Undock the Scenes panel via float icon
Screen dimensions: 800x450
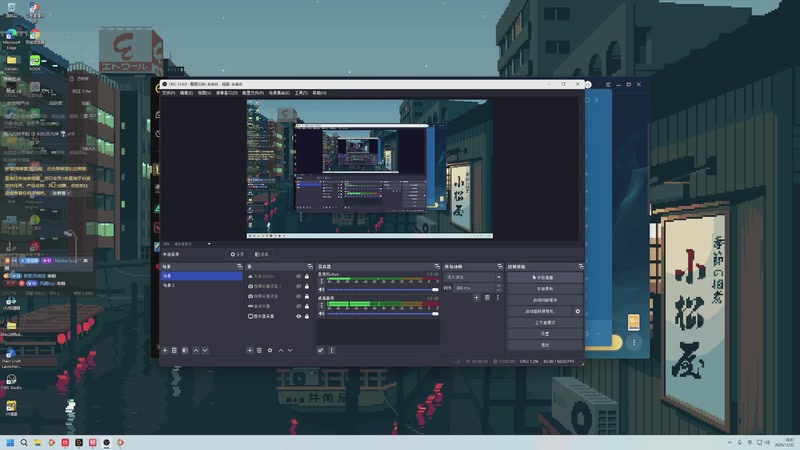pyautogui.click(x=240, y=266)
